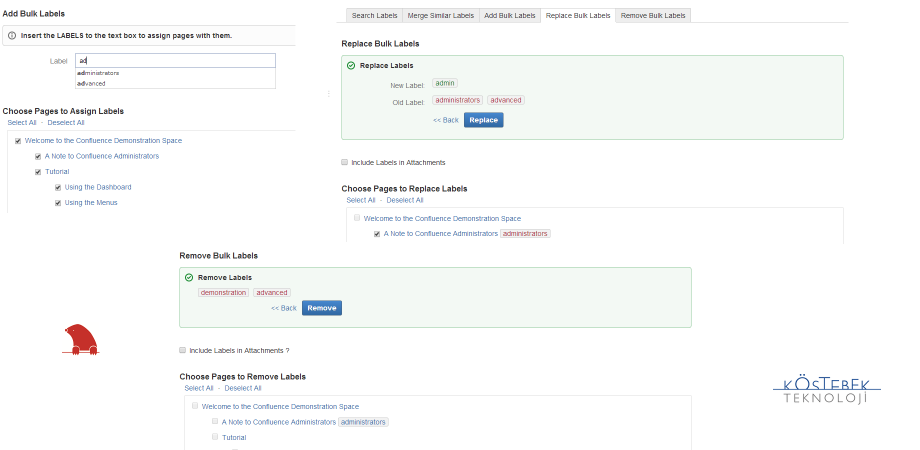Uncheck the Tutorial page checkbox
The width and height of the screenshot is (920, 450).
click(x=38, y=172)
